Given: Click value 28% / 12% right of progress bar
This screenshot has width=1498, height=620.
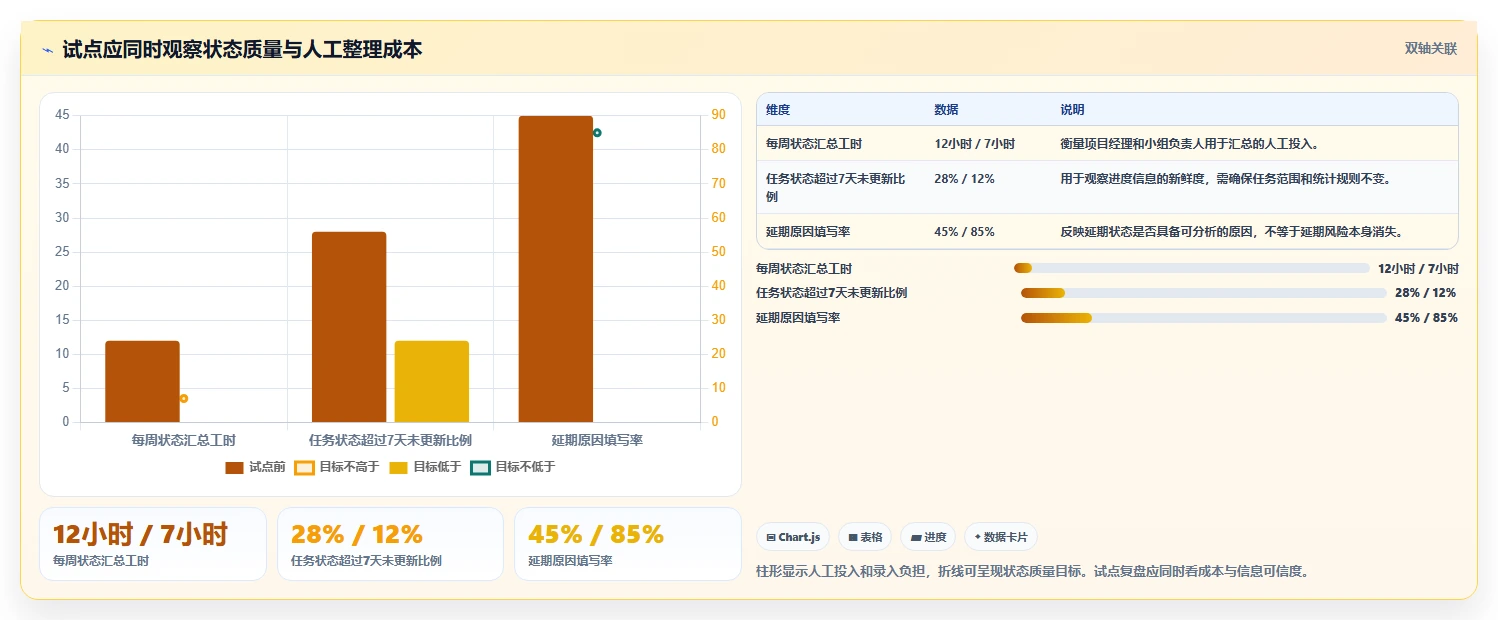Looking at the screenshot, I should pos(1425,293).
